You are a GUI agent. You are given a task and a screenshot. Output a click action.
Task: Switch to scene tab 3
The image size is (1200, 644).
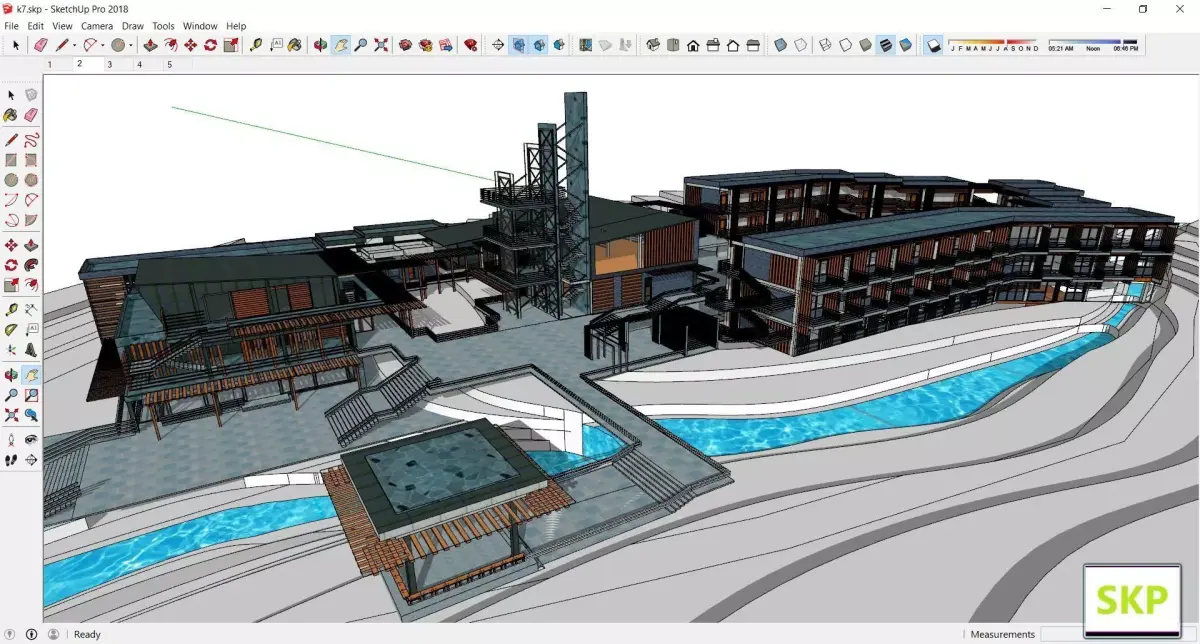point(110,64)
